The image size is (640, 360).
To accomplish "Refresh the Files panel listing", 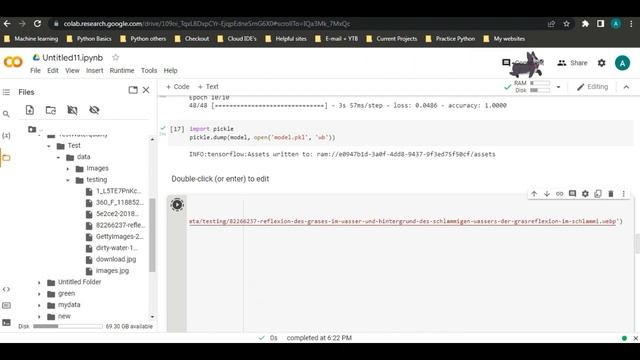I will [x=51, y=110].
